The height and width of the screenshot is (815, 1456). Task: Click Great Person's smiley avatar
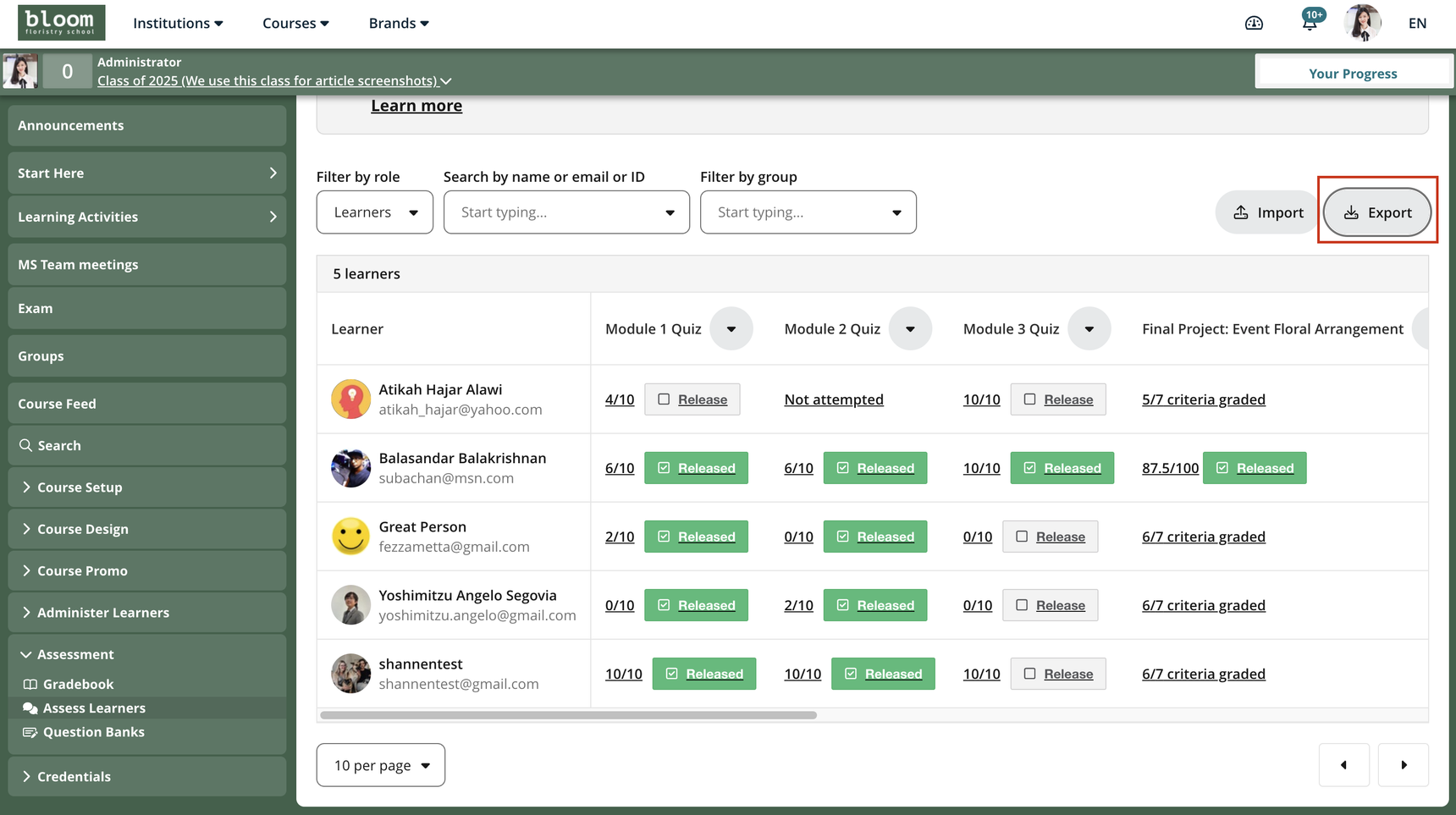350,537
